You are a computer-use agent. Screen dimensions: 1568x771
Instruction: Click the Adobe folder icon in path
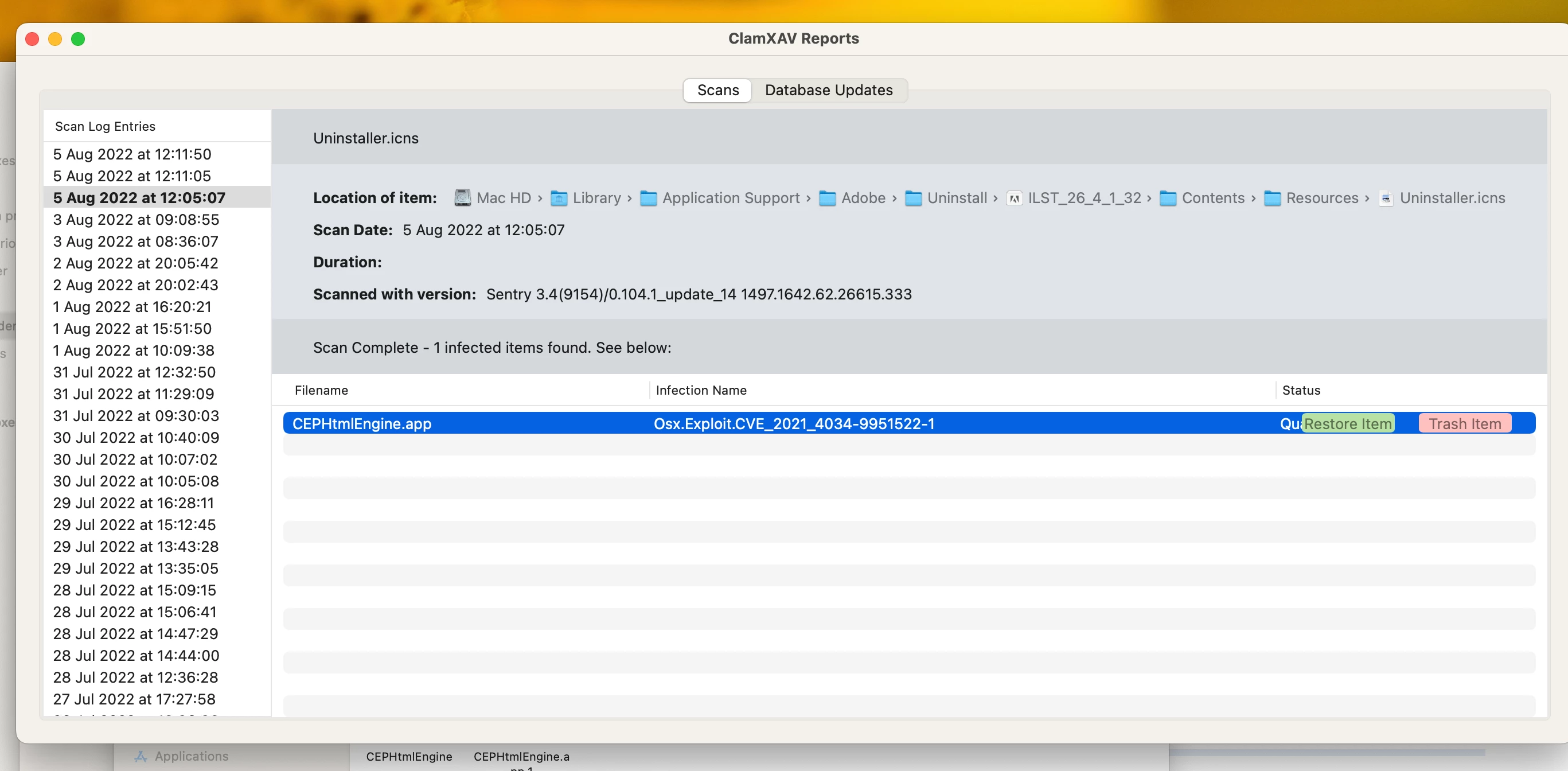click(826, 198)
